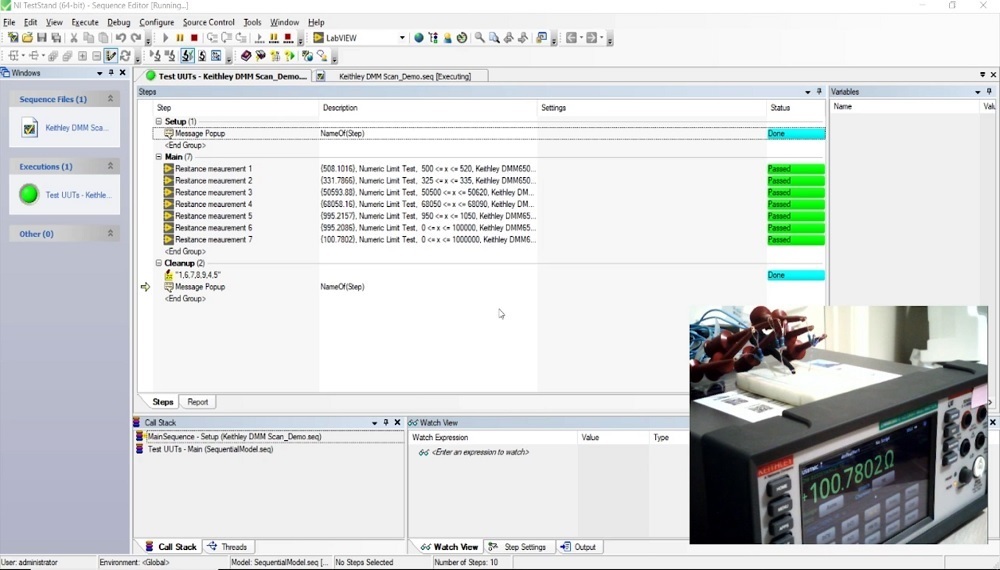Click the Save All toolbar icon
The image size is (1000, 570).
pos(56,38)
